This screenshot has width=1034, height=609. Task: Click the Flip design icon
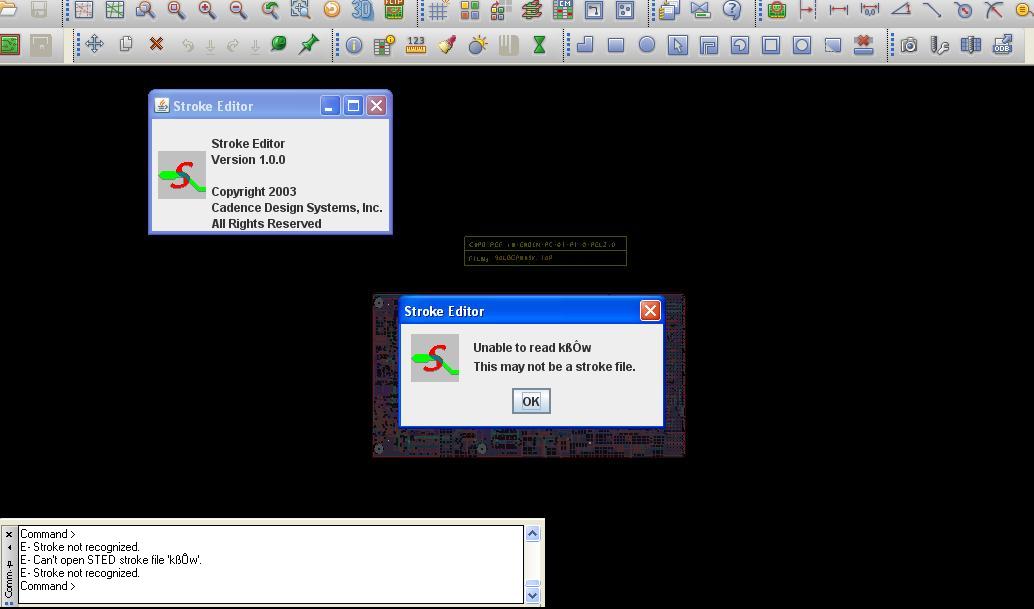(x=394, y=11)
